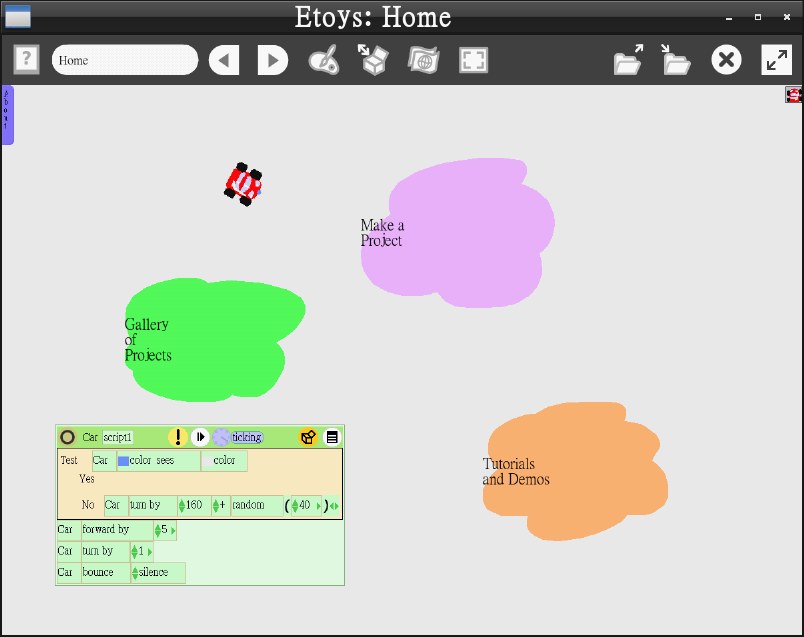Screen dimensions: 804x637
Task: Open the supplies box
Action: point(373,59)
